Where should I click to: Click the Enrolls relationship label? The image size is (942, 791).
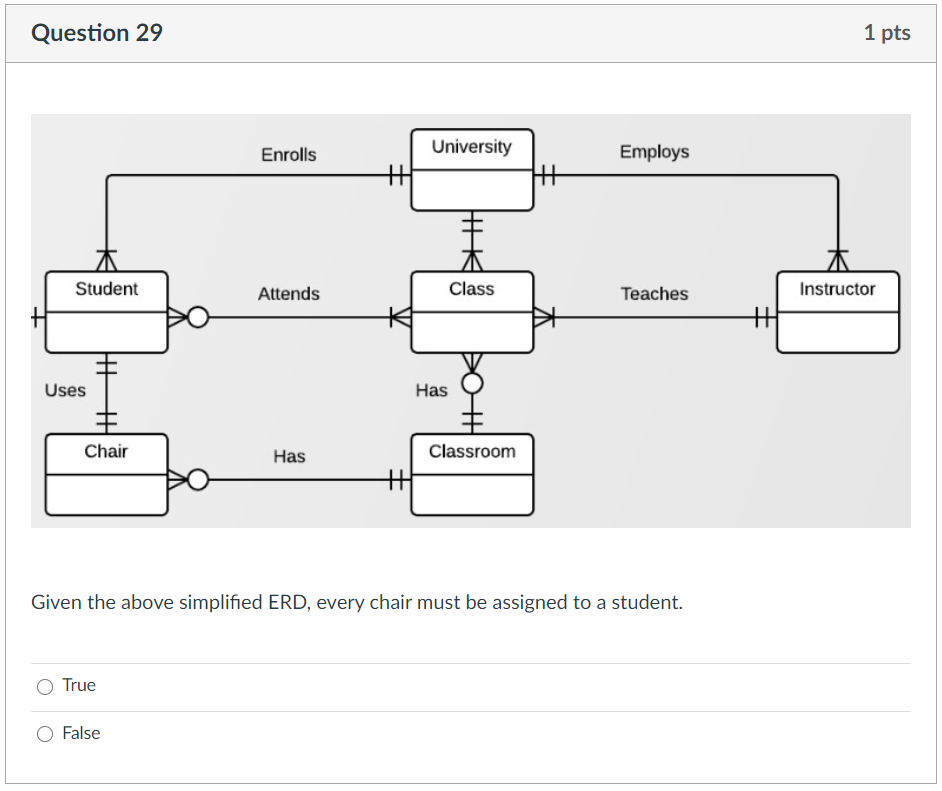288,154
